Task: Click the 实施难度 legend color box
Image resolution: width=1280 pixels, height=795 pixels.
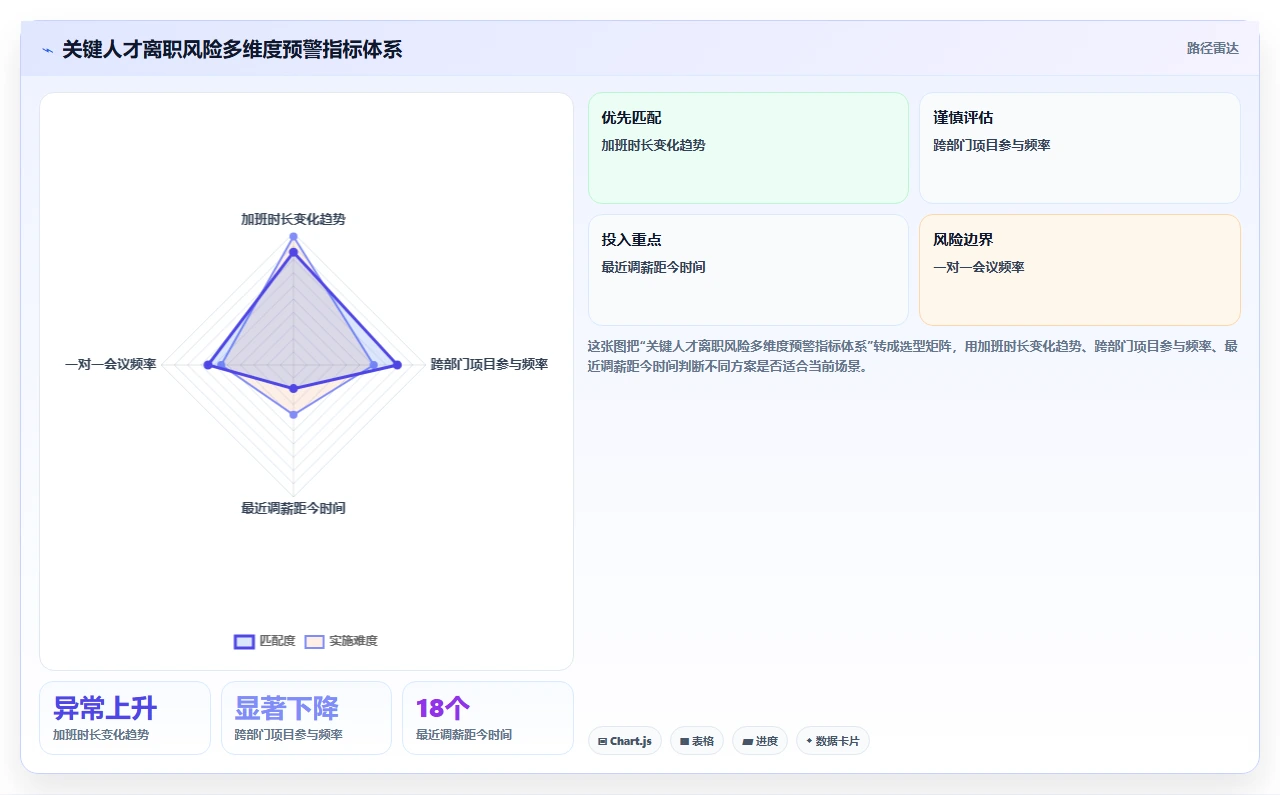Action: click(315, 641)
